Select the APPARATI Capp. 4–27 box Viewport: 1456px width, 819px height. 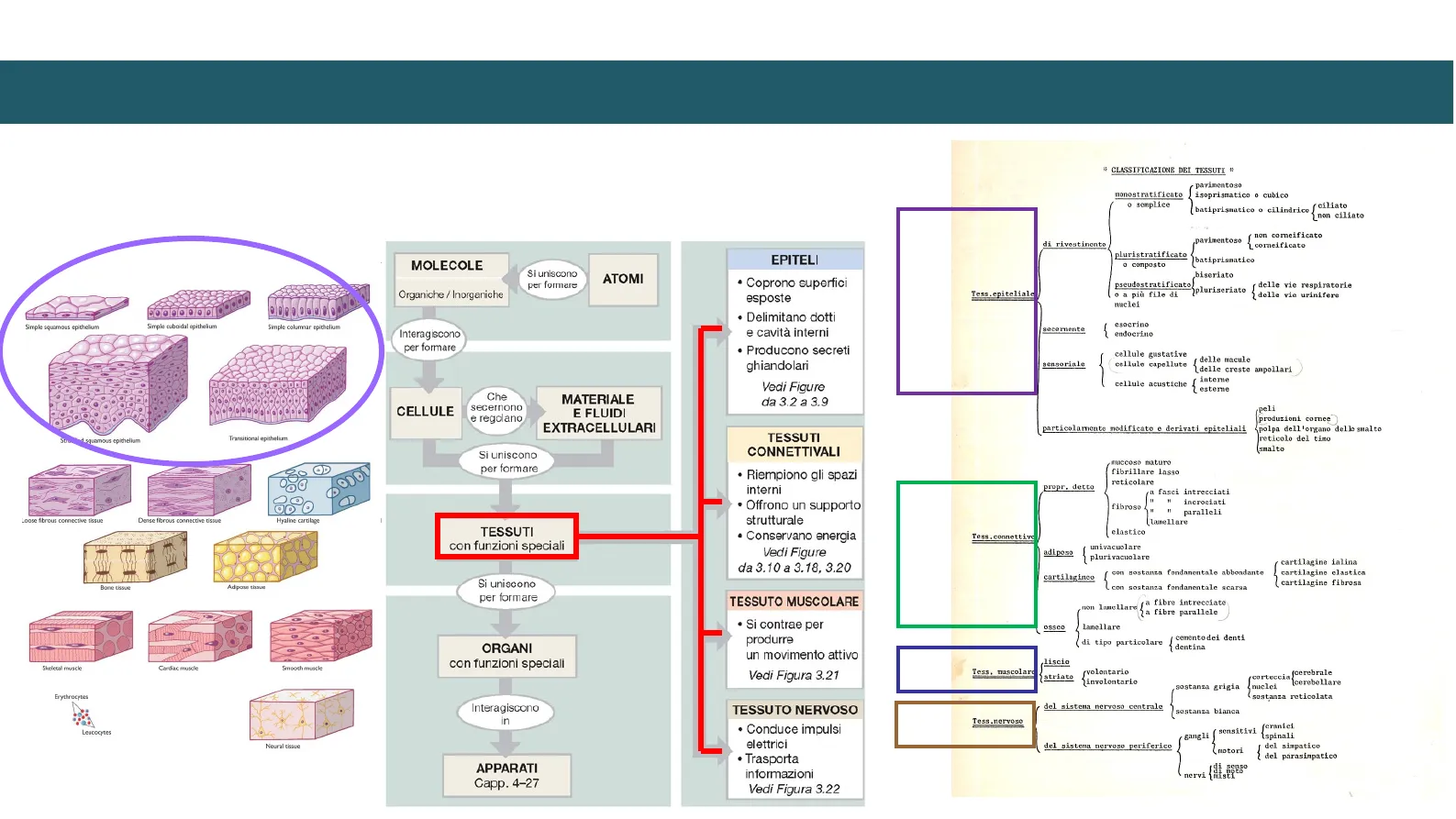coord(506,775)
